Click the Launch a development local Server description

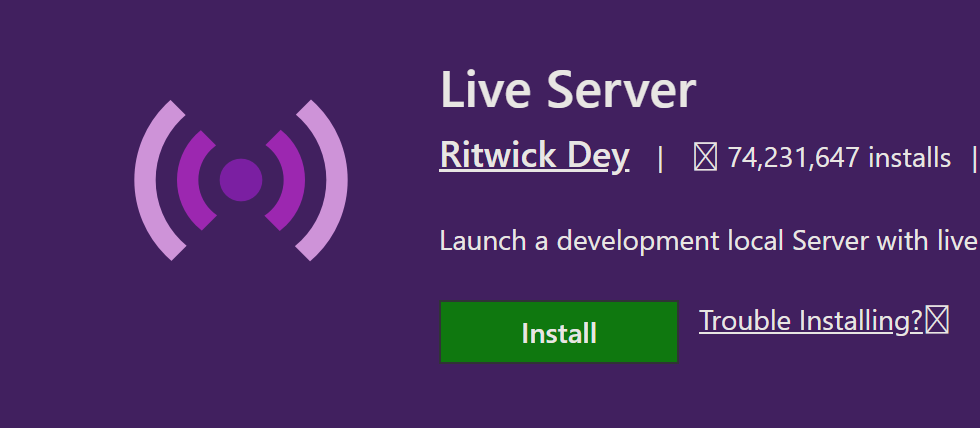click(709, 241)
